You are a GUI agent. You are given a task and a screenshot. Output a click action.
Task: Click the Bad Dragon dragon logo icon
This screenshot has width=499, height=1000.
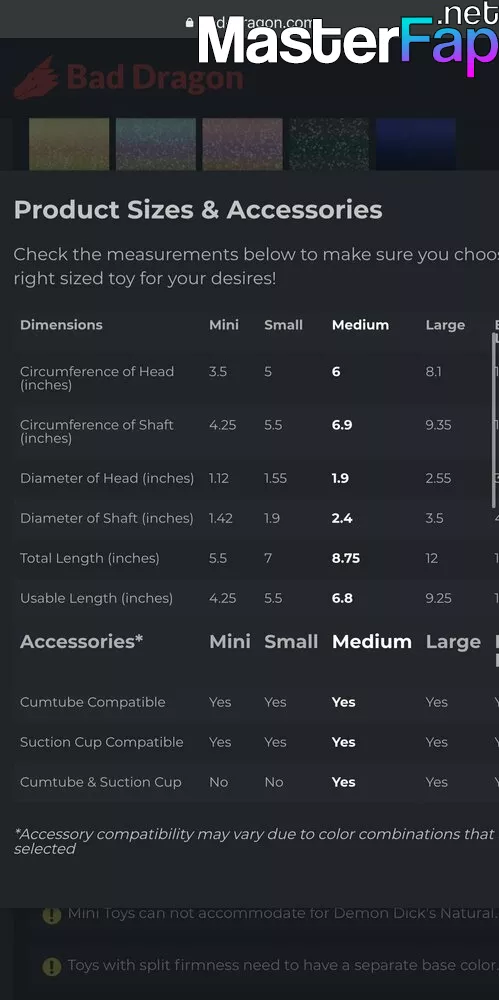pyautogui.click(x=36, y=78)
